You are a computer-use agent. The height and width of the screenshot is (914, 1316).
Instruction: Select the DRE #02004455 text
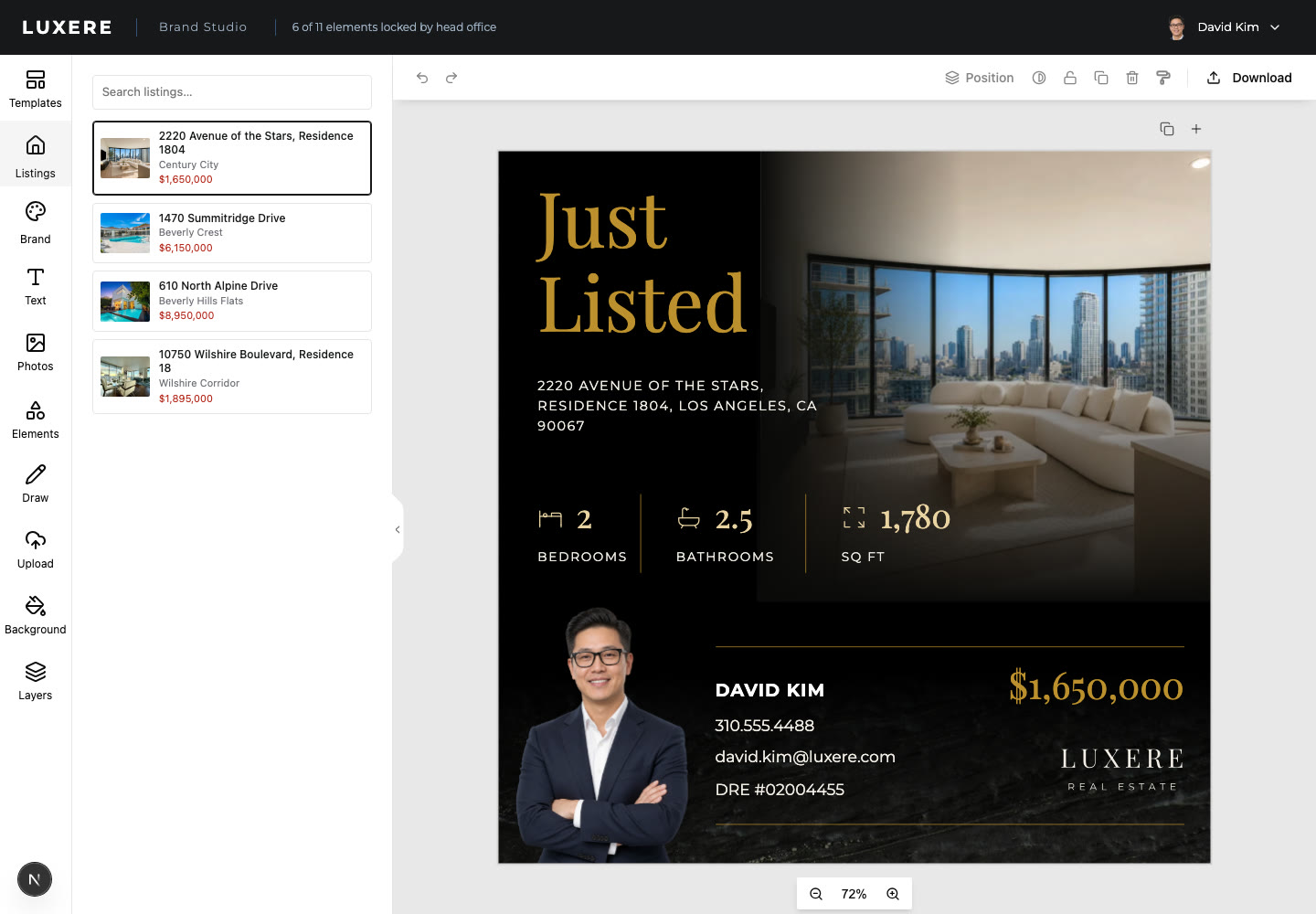tap(780, 790)
